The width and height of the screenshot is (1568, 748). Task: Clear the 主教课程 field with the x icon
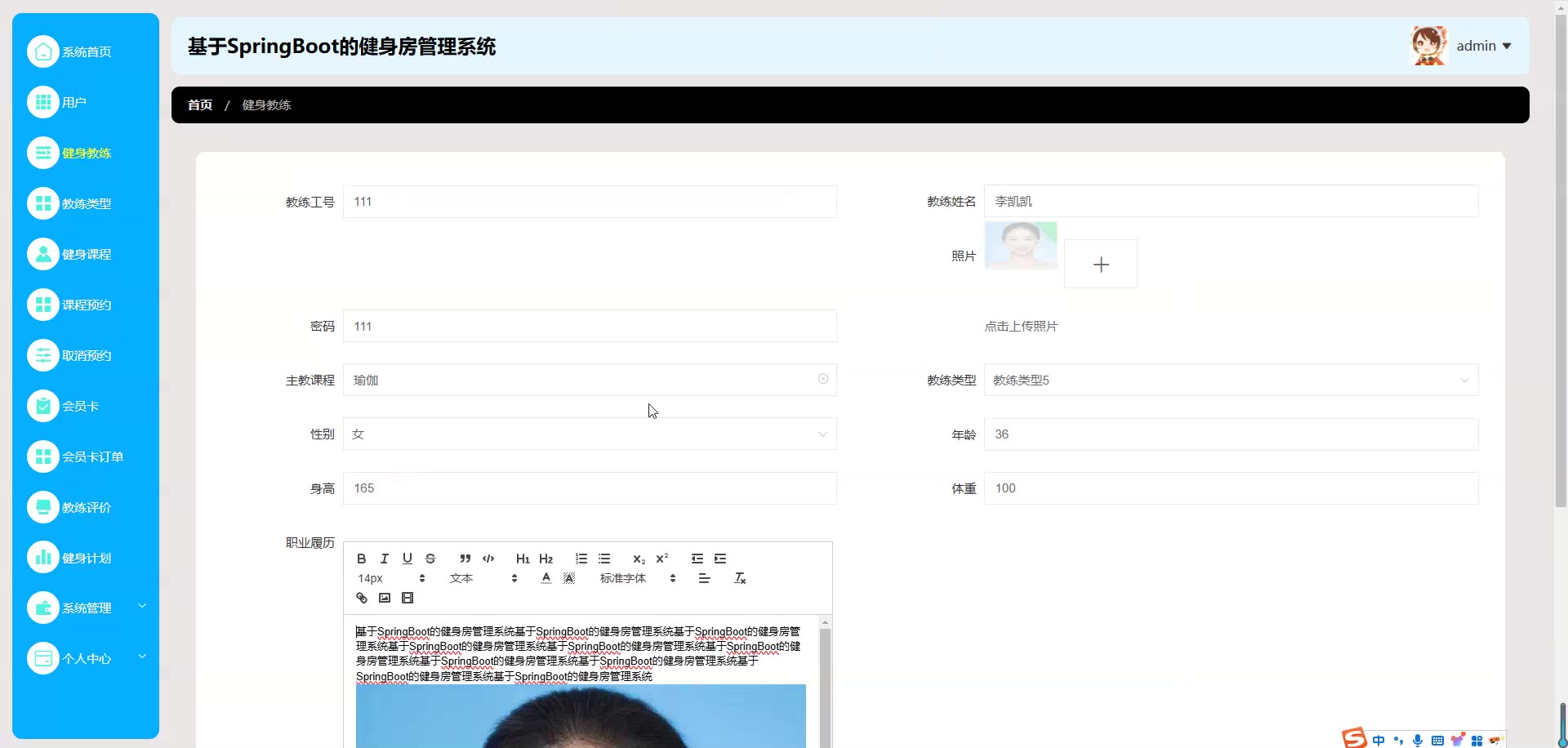click(823, 379)
